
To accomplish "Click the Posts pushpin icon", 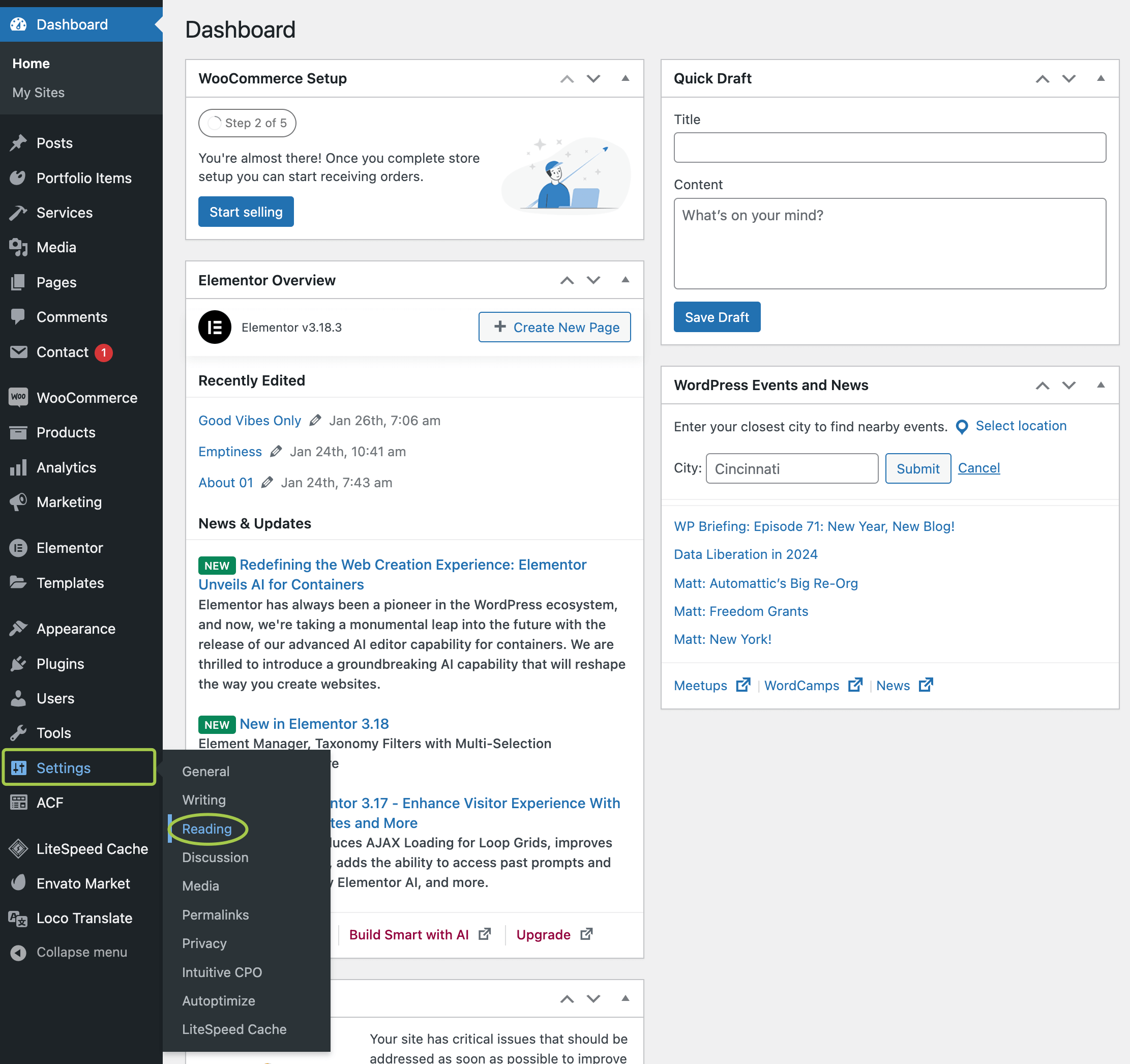I will coord(18,142).
